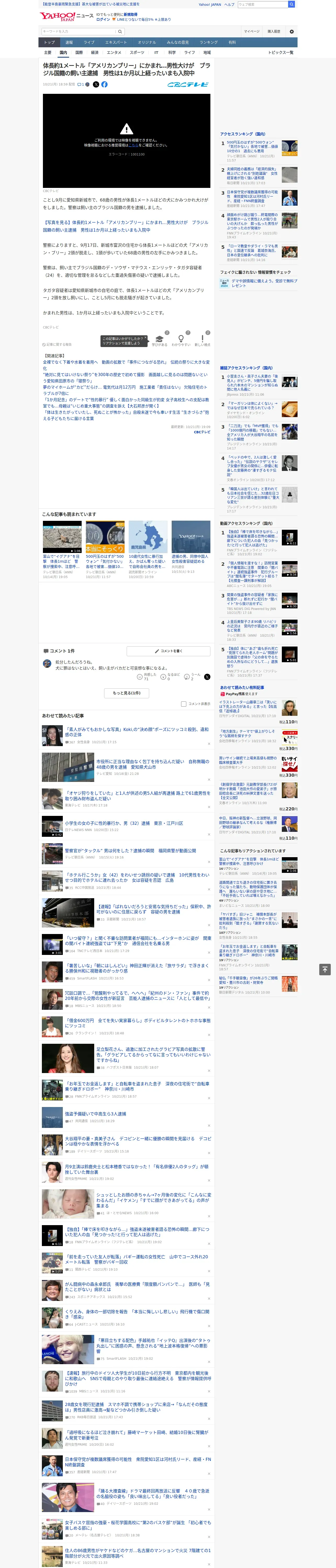This screenshot has width=336, height=1568.
Task: Open the 速報 navigation tab
Action: pyautogui.click(x=69, y=43)
